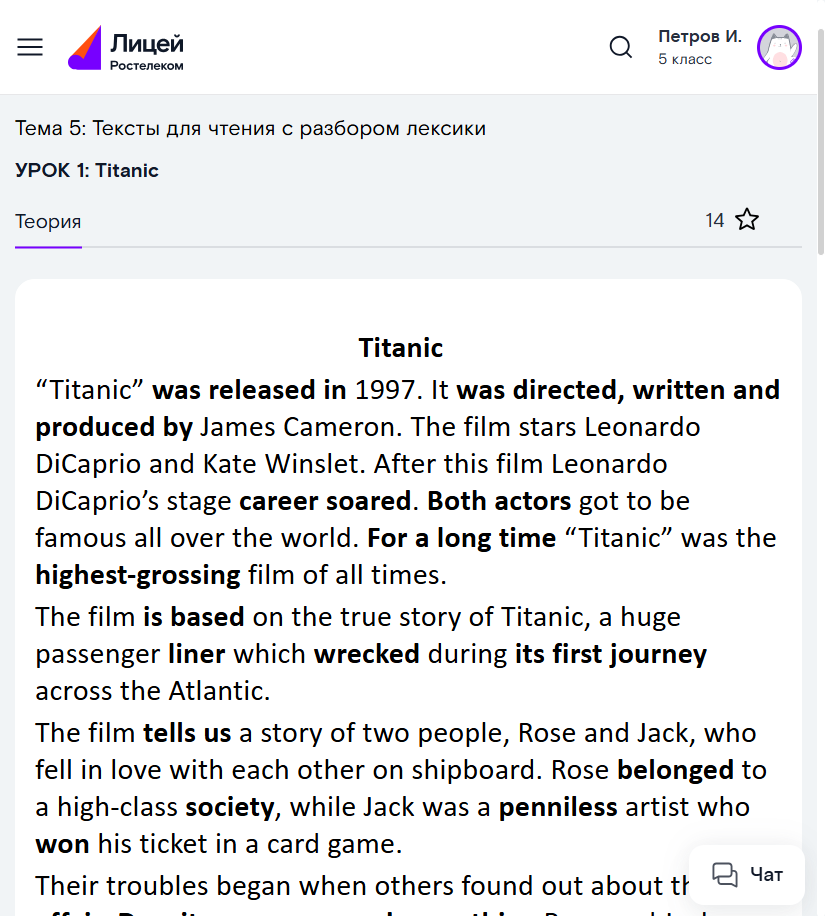Click the Тема 5 topic heading
The width and height of the screenshot is (825, 916).
(250, 128)
